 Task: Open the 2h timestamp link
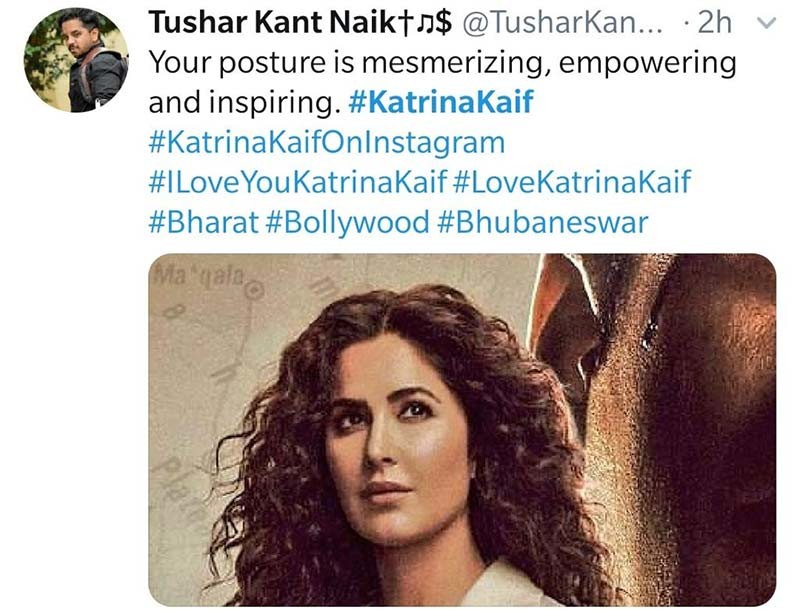tap(714, 23)
